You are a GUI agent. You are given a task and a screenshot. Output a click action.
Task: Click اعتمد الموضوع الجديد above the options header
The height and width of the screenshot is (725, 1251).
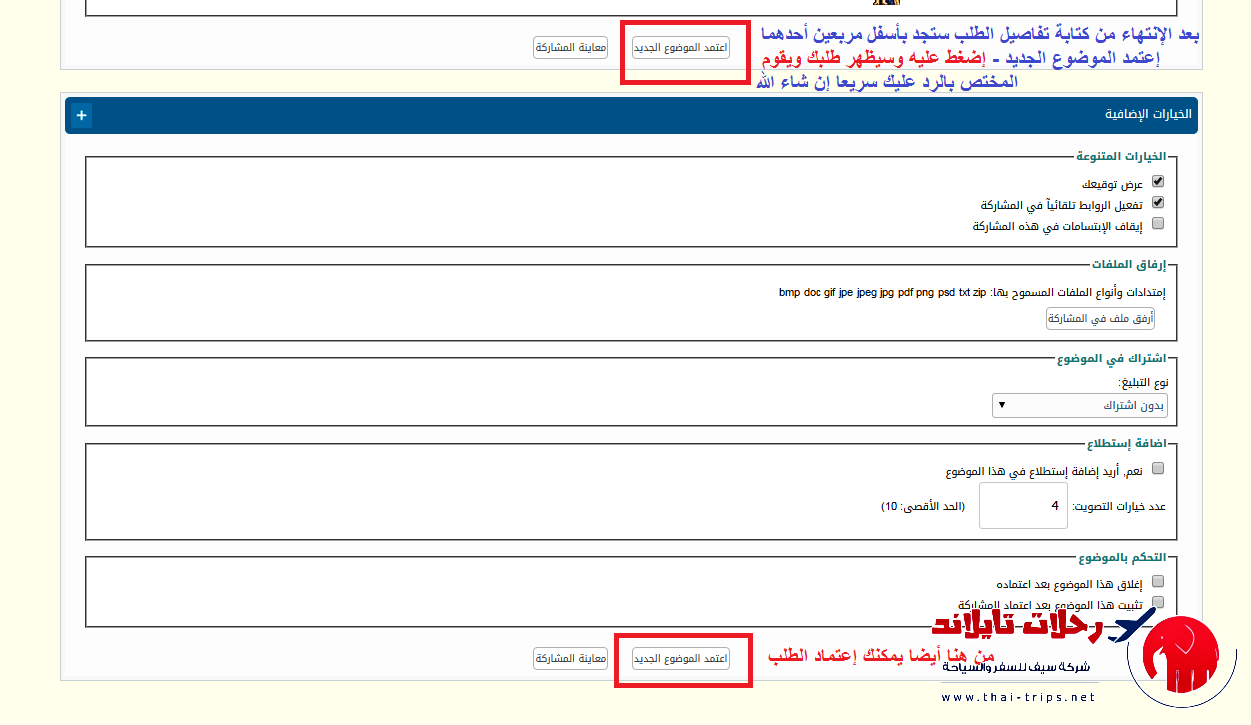click(680, 47)
